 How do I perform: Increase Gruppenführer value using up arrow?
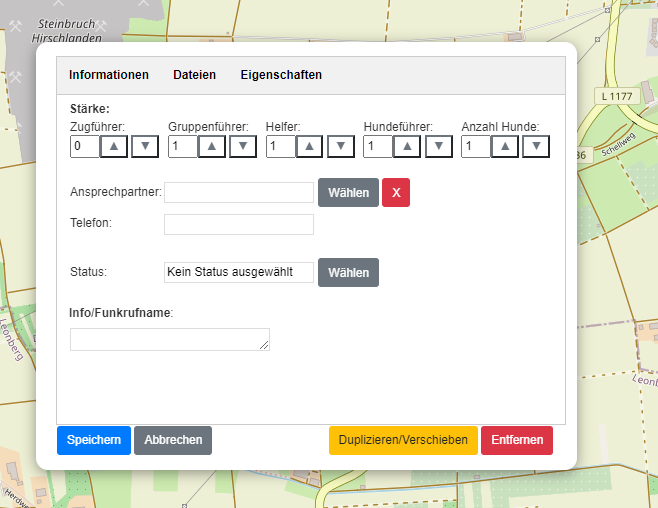tap(212, 147)
